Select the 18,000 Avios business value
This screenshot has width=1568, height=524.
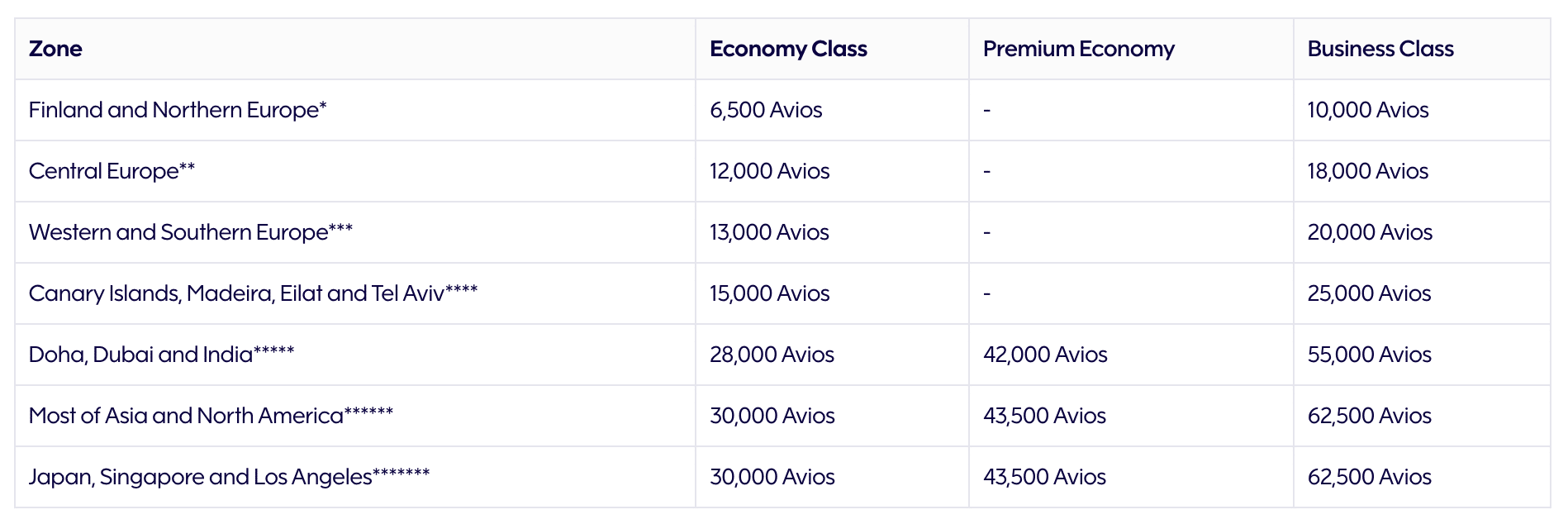coord(1367,171)
